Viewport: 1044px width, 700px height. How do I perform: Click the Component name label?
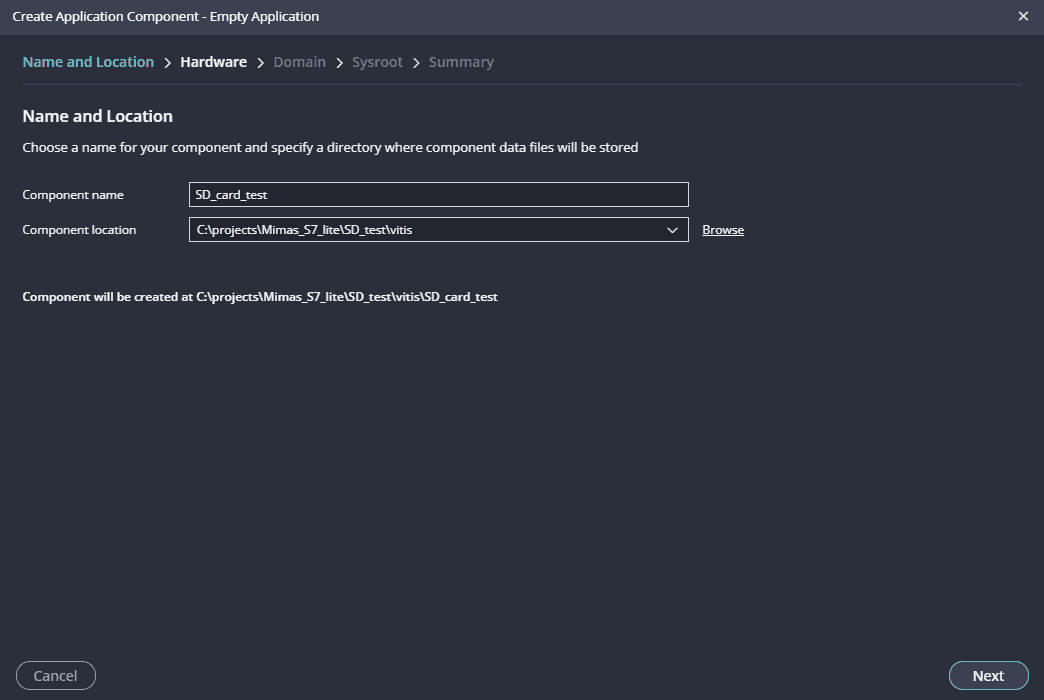(x=73, y=195)
